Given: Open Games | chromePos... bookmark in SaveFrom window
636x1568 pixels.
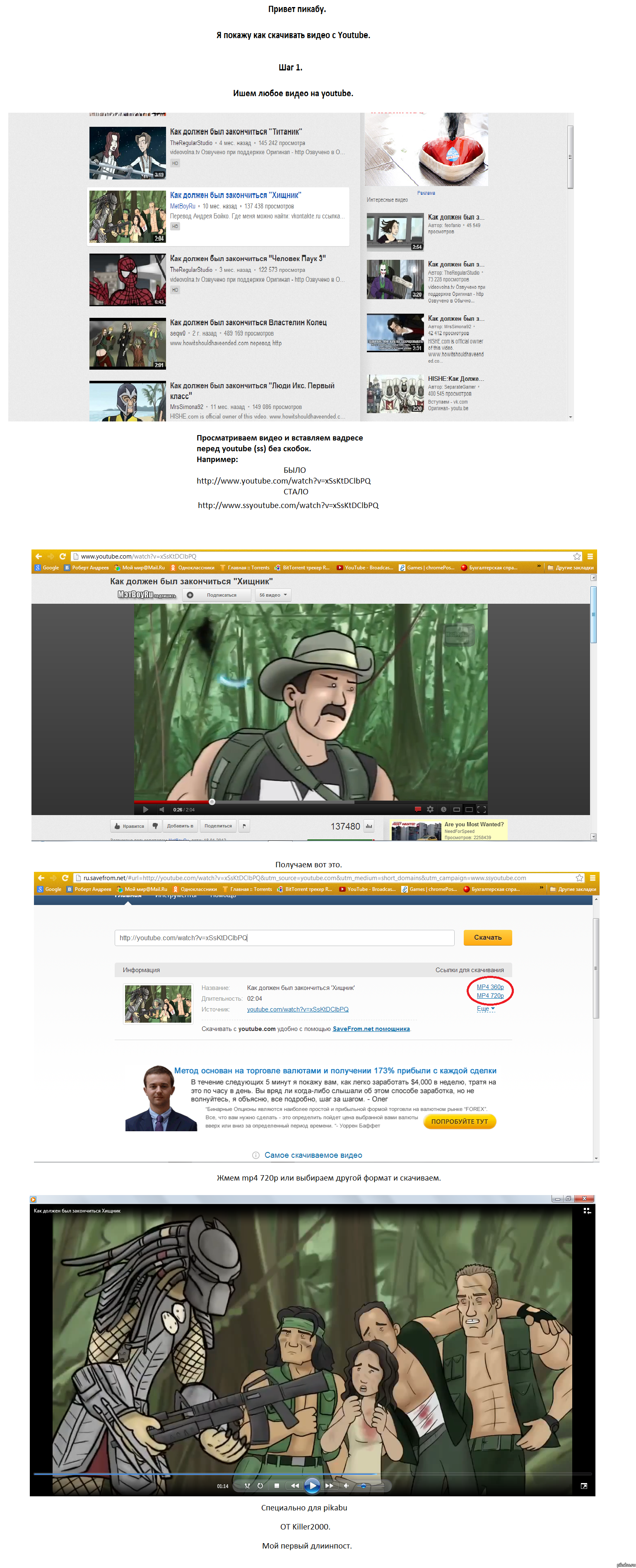Looking at the screenshot, I should point(429,889).
